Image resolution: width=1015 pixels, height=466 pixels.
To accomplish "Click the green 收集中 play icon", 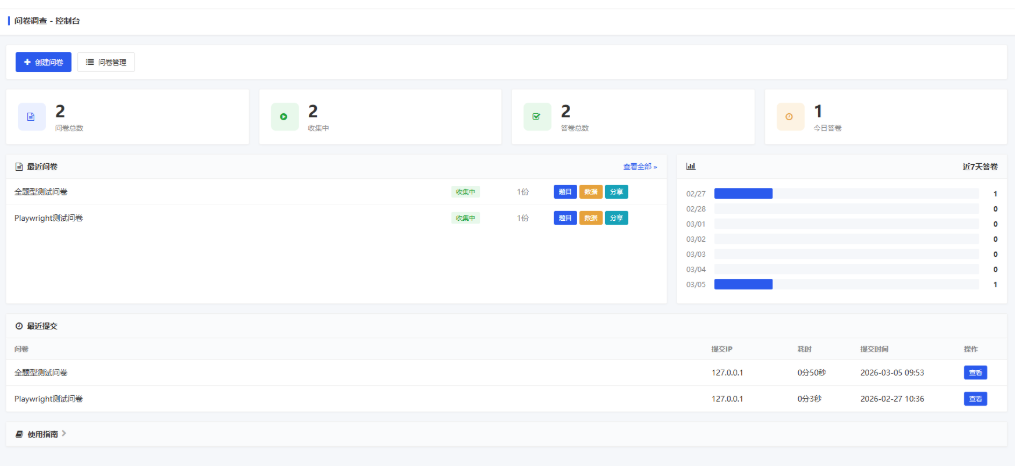I will click(x=284, y=117).
